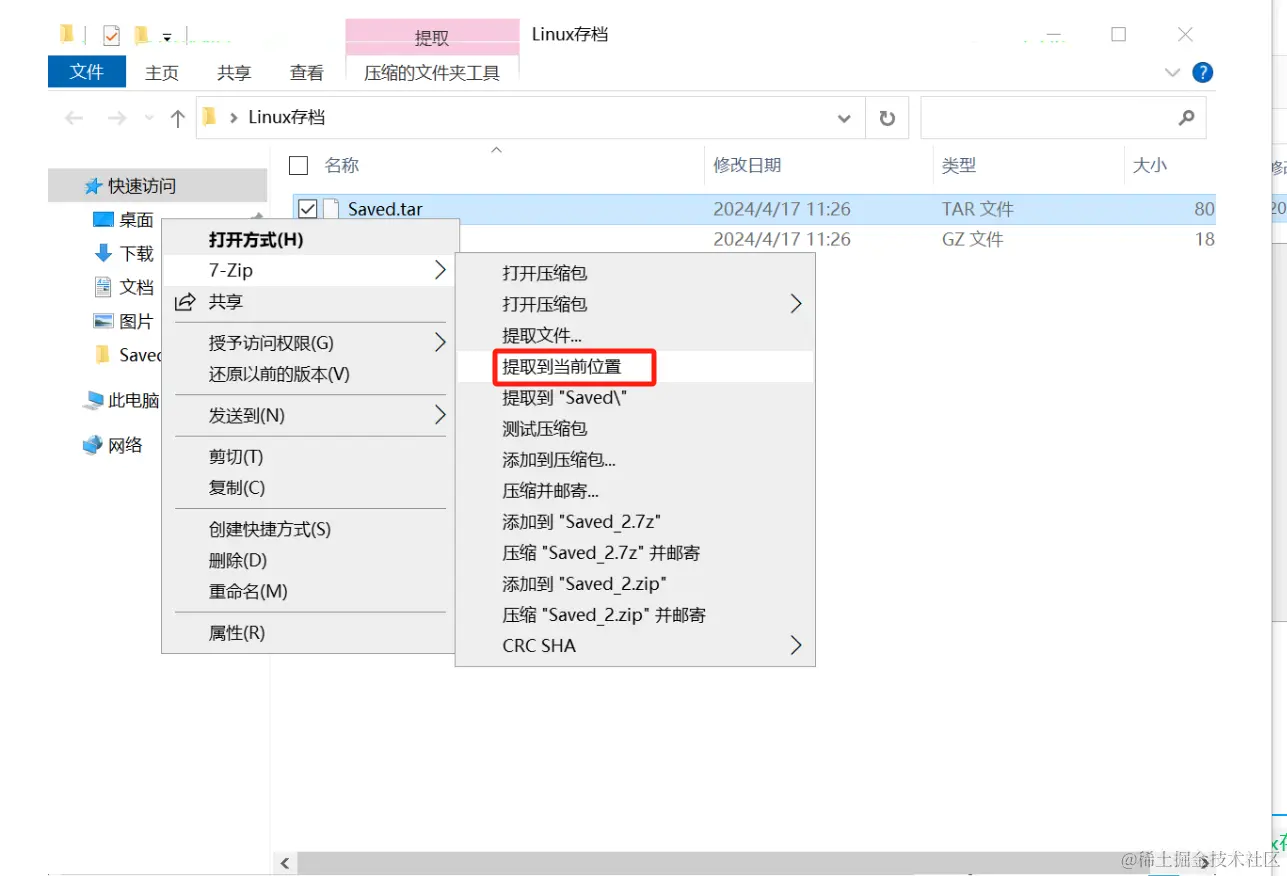Open 此电脑 in the sidebar
The width and height of the screenshot is (1287, 876).
tap(121, 400)
